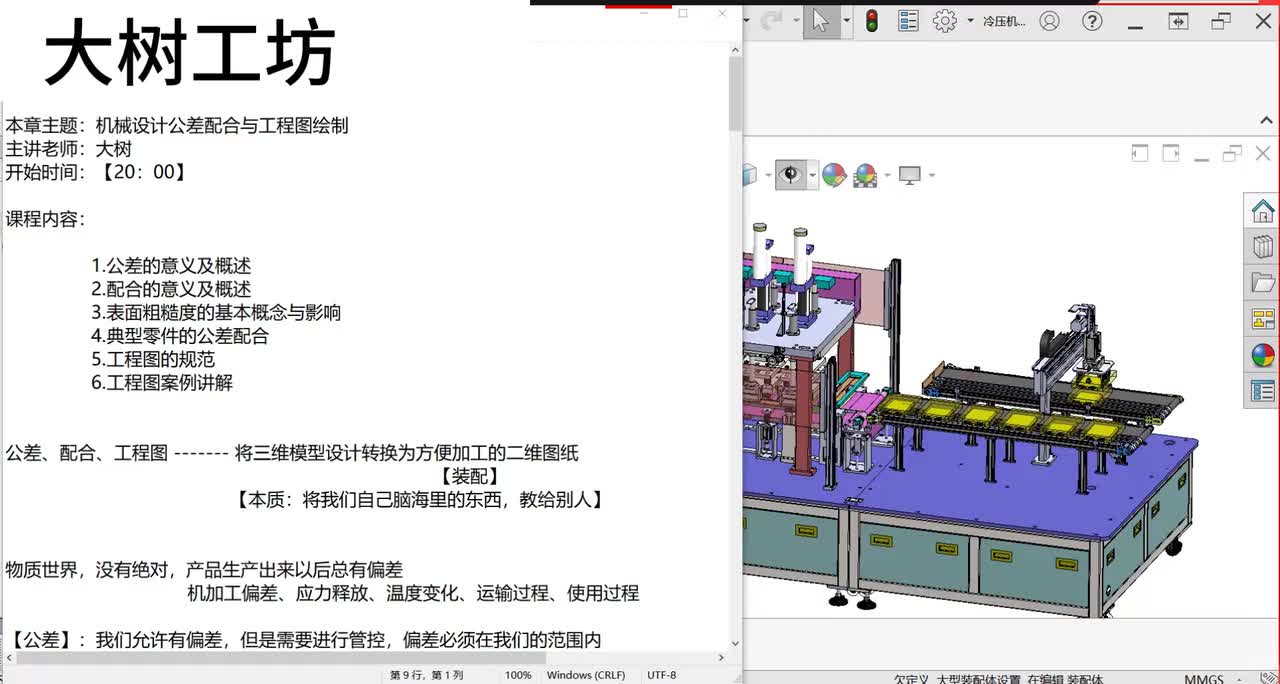Expand the hide/show items dropdown
Image resolution: width=1280 pixels, height=684 pixels.
tap(812, 175)
